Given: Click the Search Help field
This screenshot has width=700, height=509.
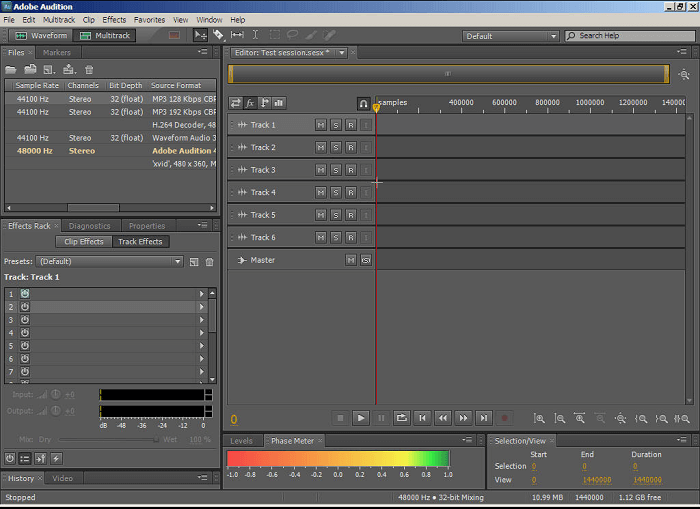Looking at the screenshot, I should point(630,36).
